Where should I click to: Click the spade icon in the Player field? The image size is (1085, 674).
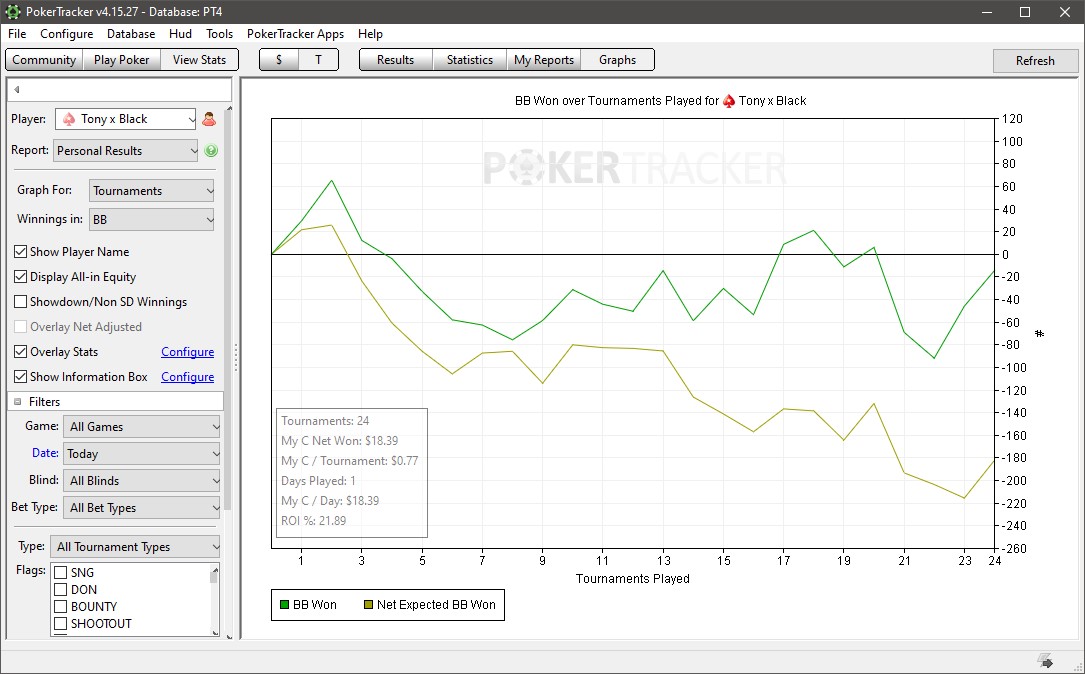[x=69, y=119]
